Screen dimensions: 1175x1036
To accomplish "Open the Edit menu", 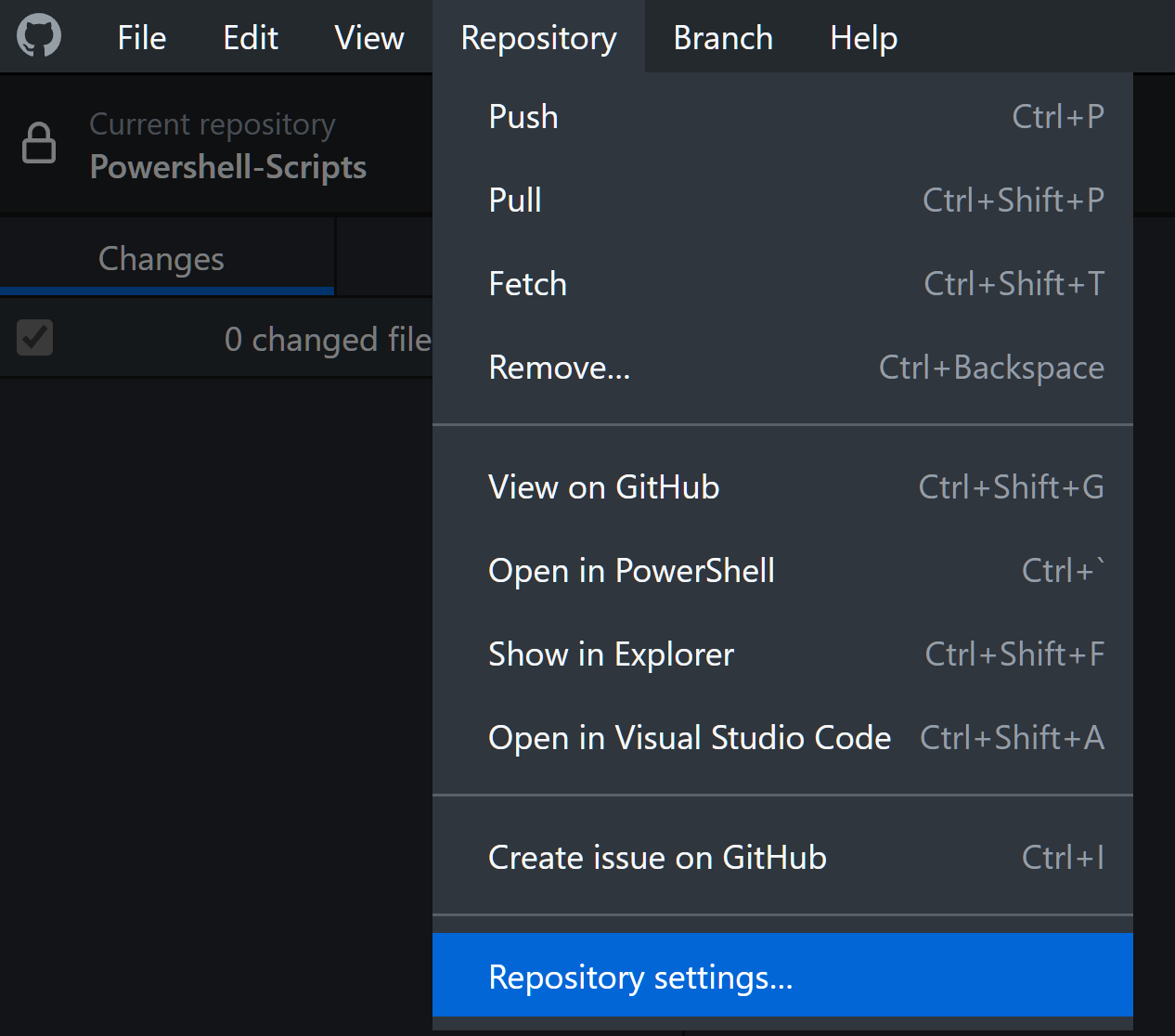I will tap(251, 37).
